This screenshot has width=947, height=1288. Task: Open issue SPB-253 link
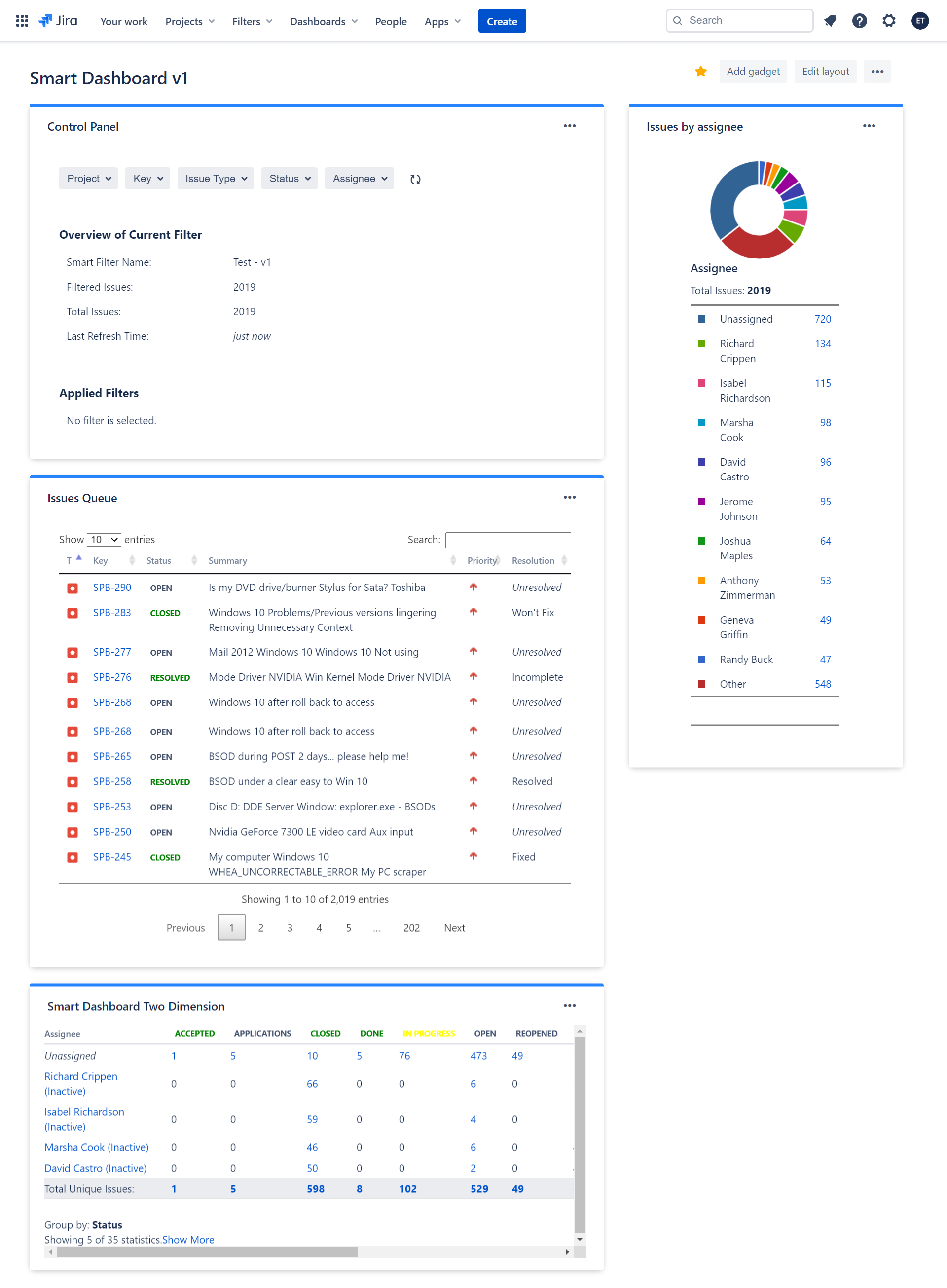[112, 807]
